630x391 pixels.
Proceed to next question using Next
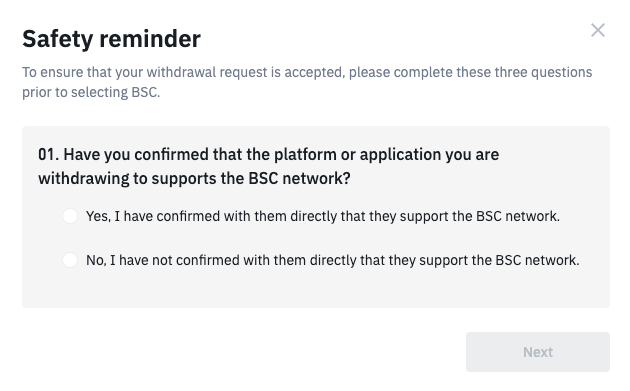(x=538, y=352)
